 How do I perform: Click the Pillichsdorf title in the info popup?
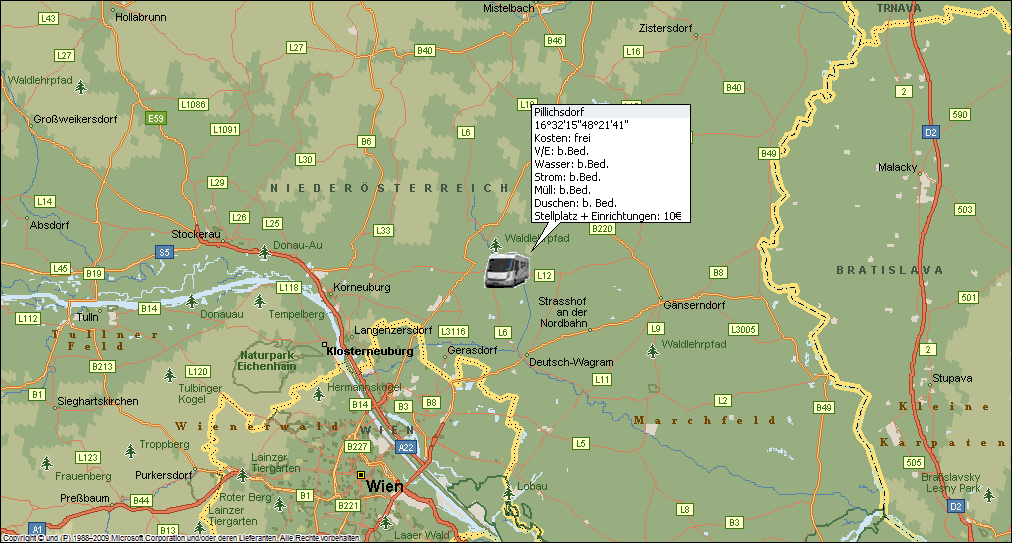[x=558, y=112]
